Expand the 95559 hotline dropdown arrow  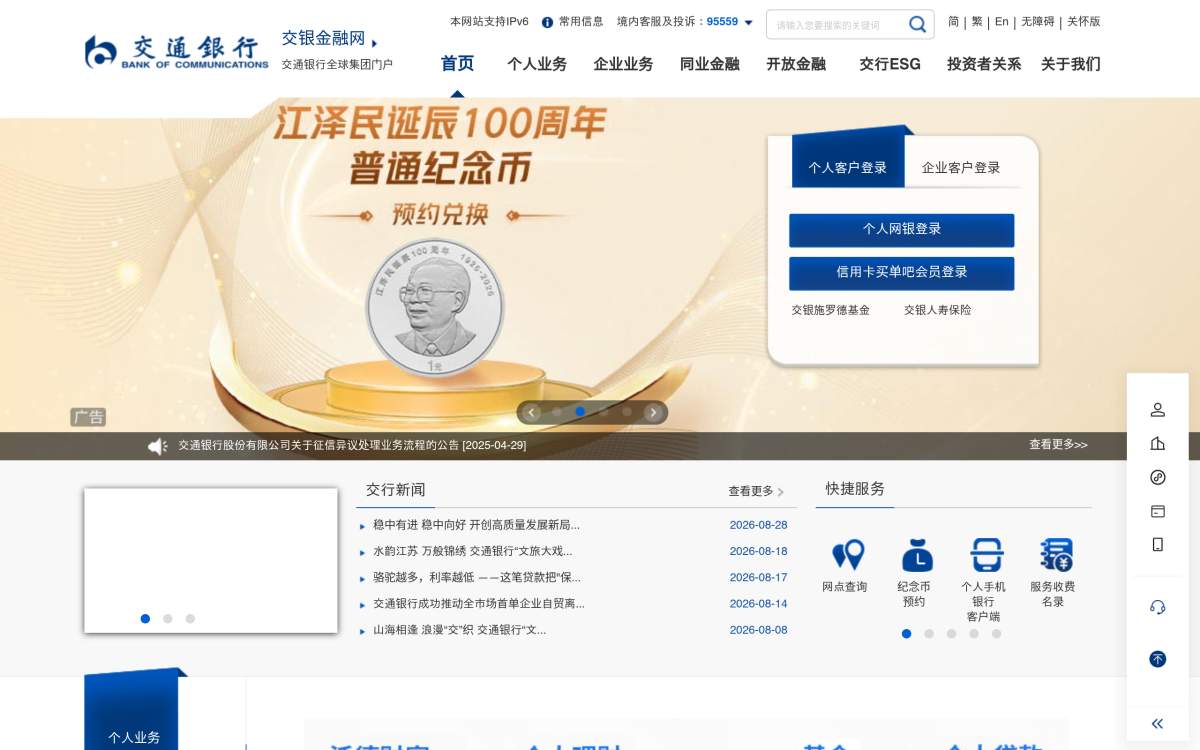point(748,22)
